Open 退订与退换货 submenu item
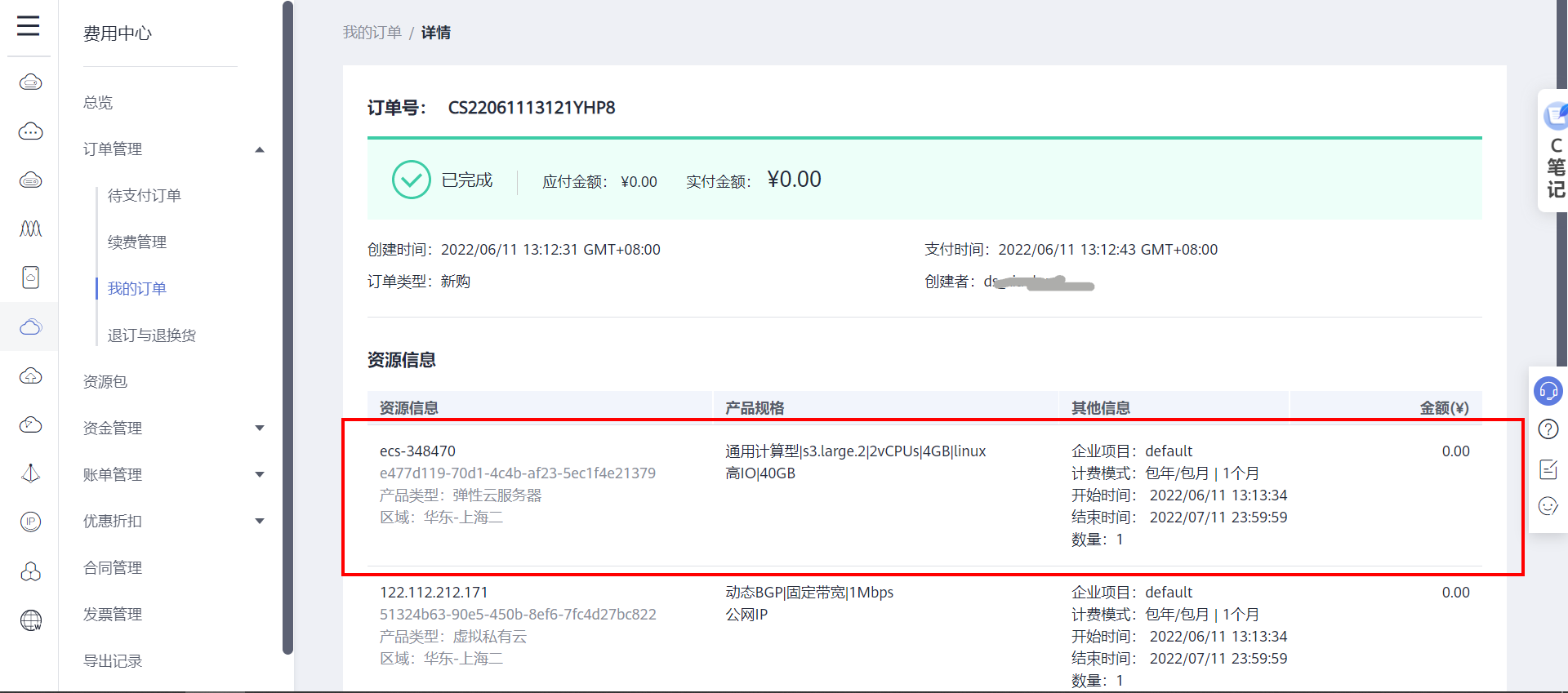 click(x=152, y=335)
